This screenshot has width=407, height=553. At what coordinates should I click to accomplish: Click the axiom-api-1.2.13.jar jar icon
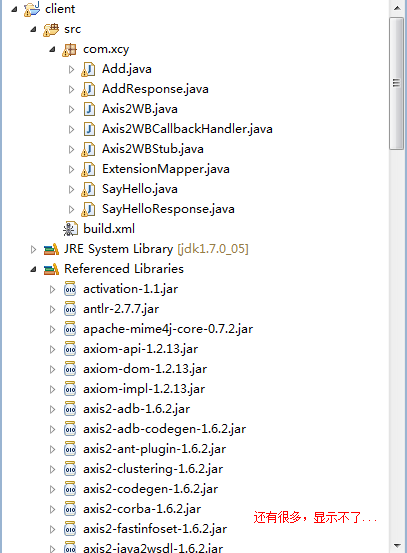[x=70, y=349]
